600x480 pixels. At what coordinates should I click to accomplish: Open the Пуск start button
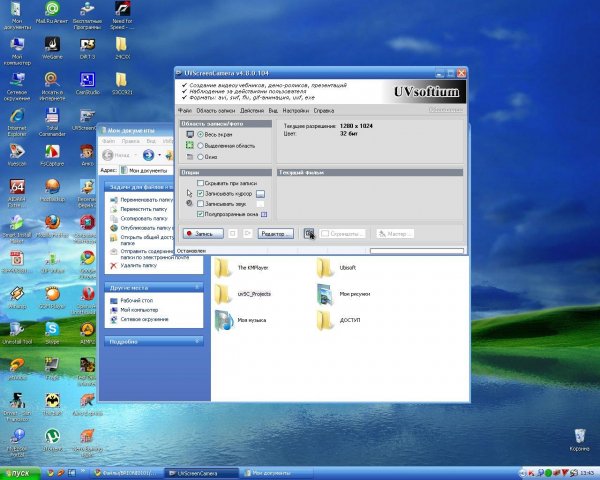coord(20,473)
